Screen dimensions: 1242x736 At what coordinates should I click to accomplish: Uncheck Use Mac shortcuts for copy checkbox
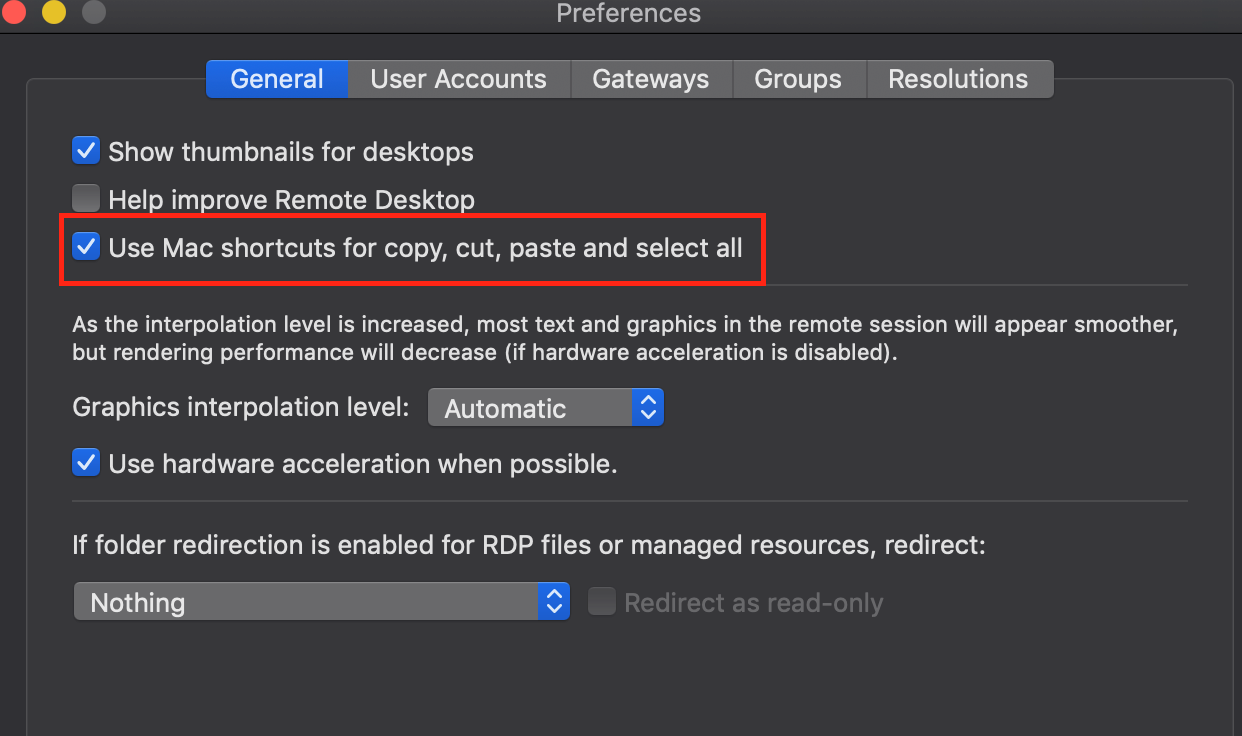pos(86,247)
